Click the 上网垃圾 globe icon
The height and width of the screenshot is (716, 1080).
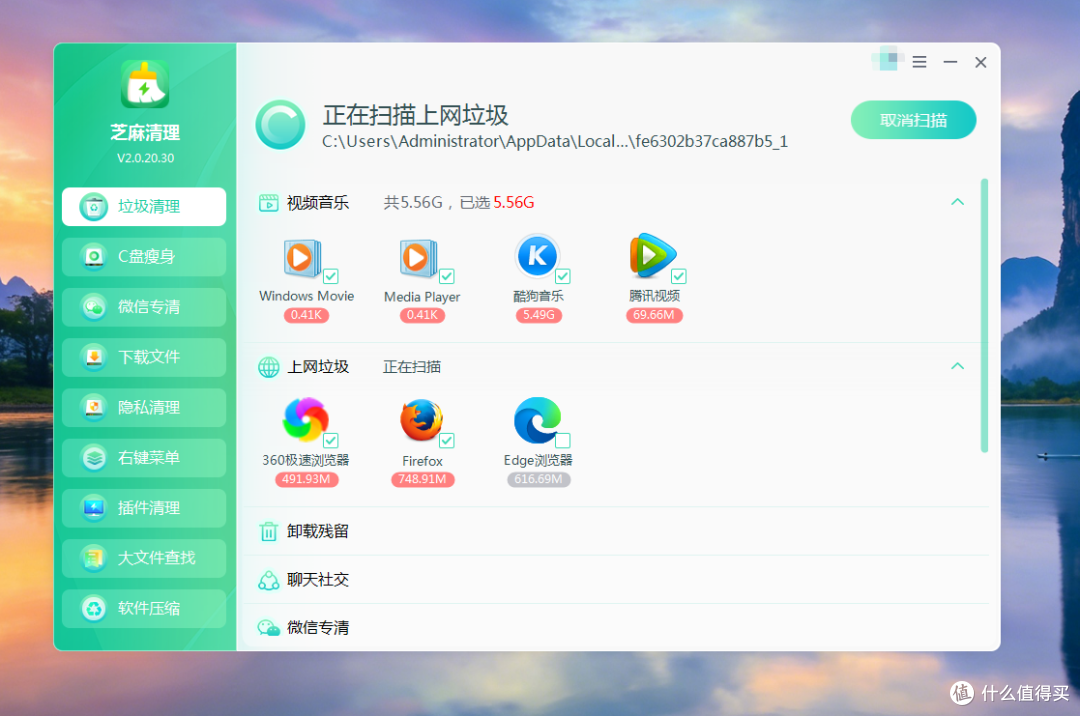point(269,367)
